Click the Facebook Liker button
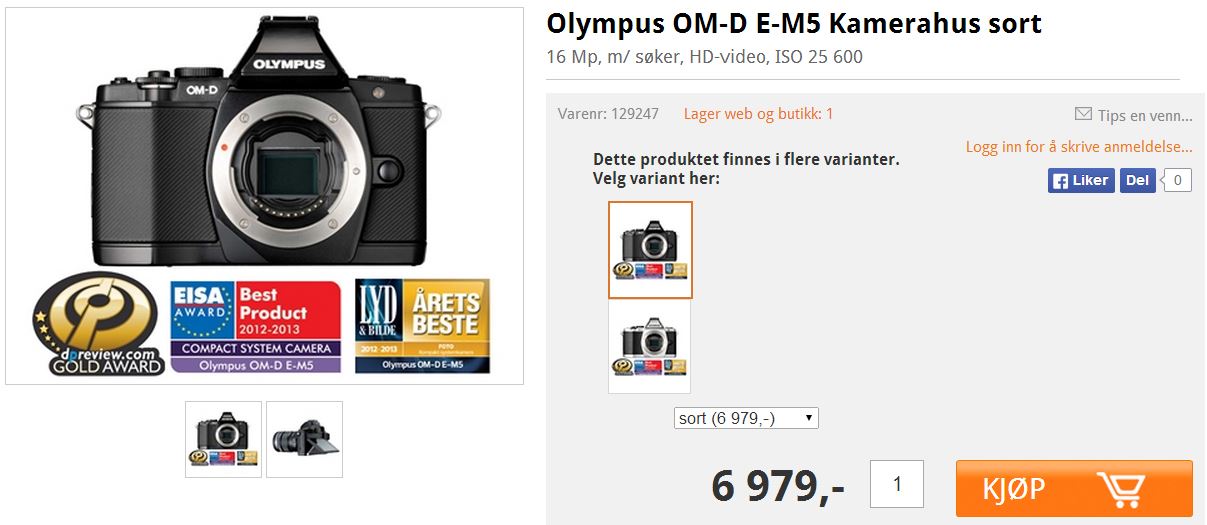1207x525 pixels. click(x=1081, y=181)
